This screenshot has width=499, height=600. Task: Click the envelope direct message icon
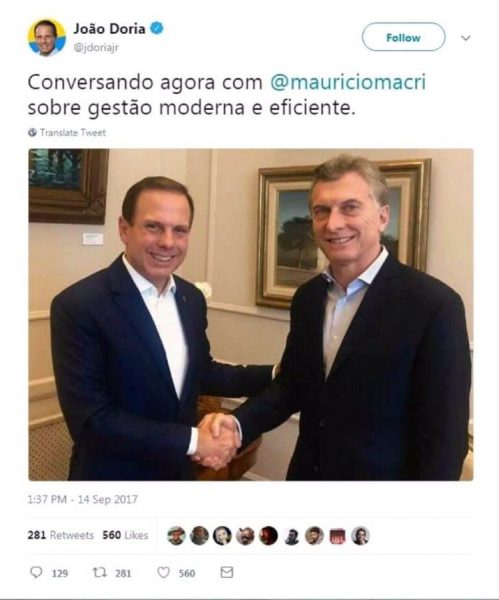(x=227, y=572)
